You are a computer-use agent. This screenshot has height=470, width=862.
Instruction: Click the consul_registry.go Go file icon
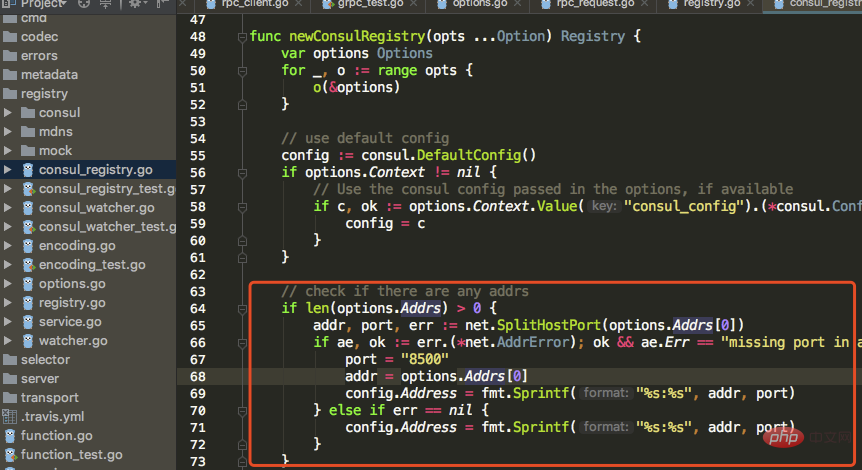tap(28, 170)
